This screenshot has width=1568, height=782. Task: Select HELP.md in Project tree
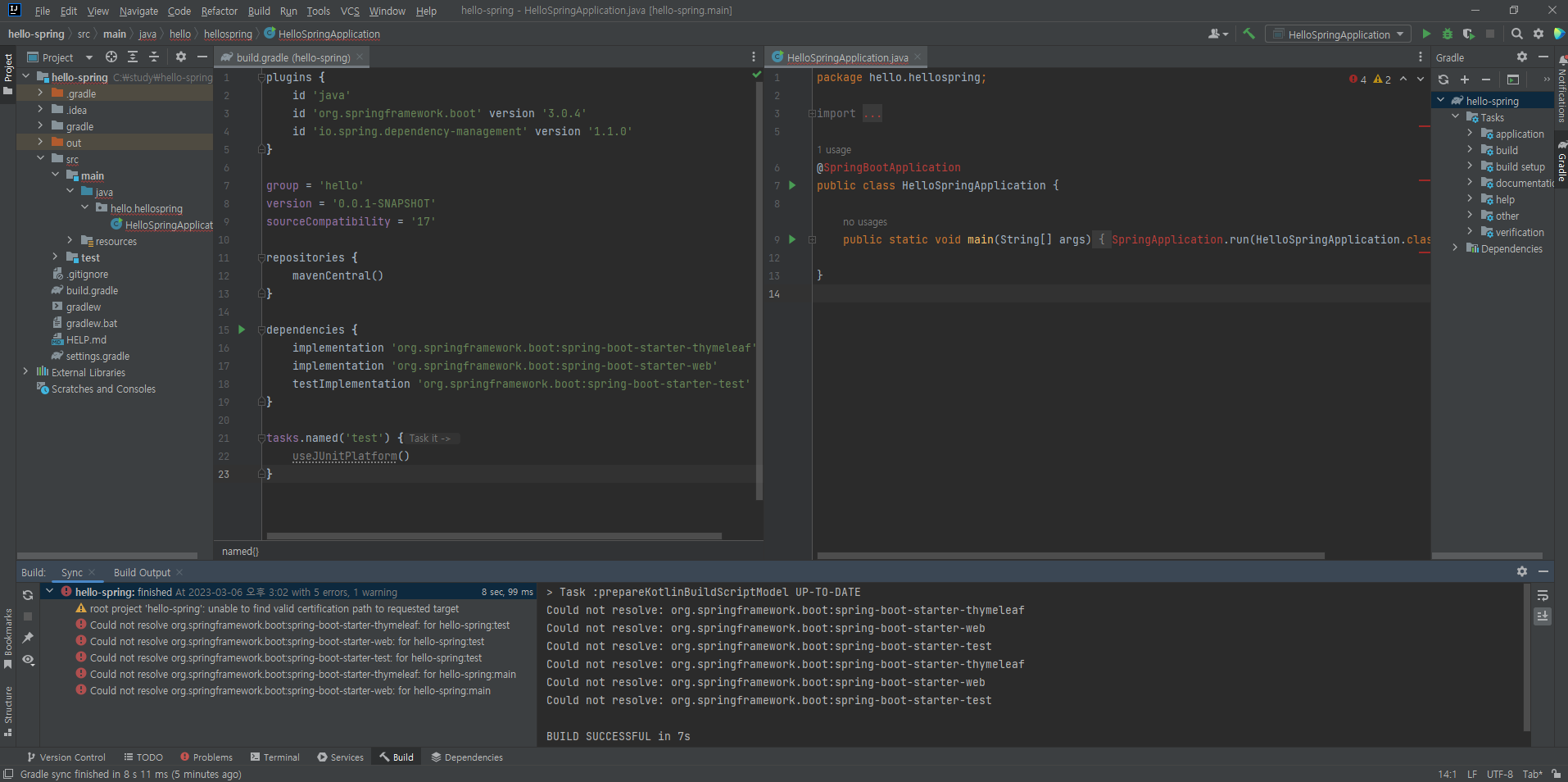pos(86,339)
